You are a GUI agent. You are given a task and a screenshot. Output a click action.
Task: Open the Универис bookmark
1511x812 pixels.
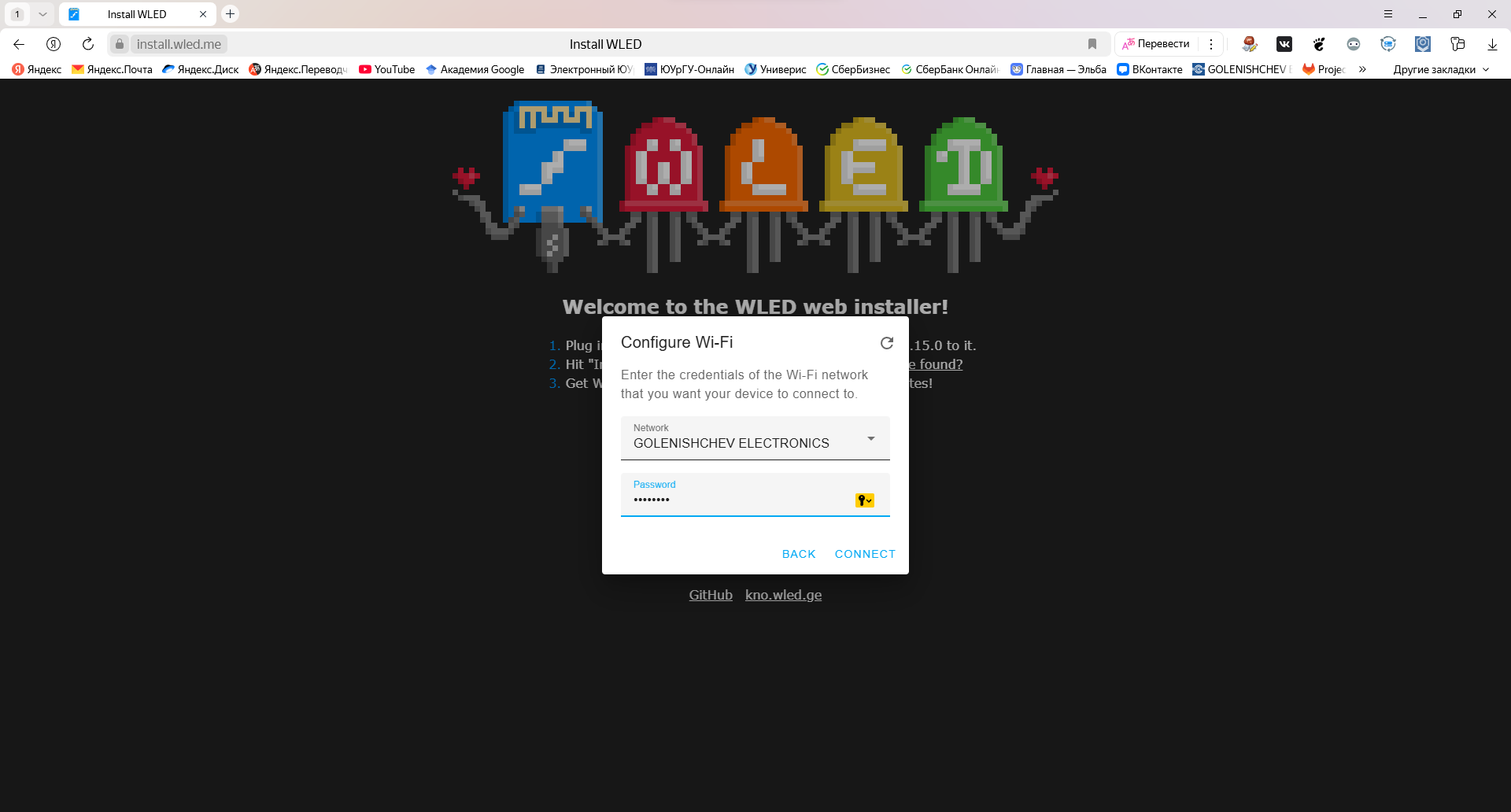click(775, 69)
